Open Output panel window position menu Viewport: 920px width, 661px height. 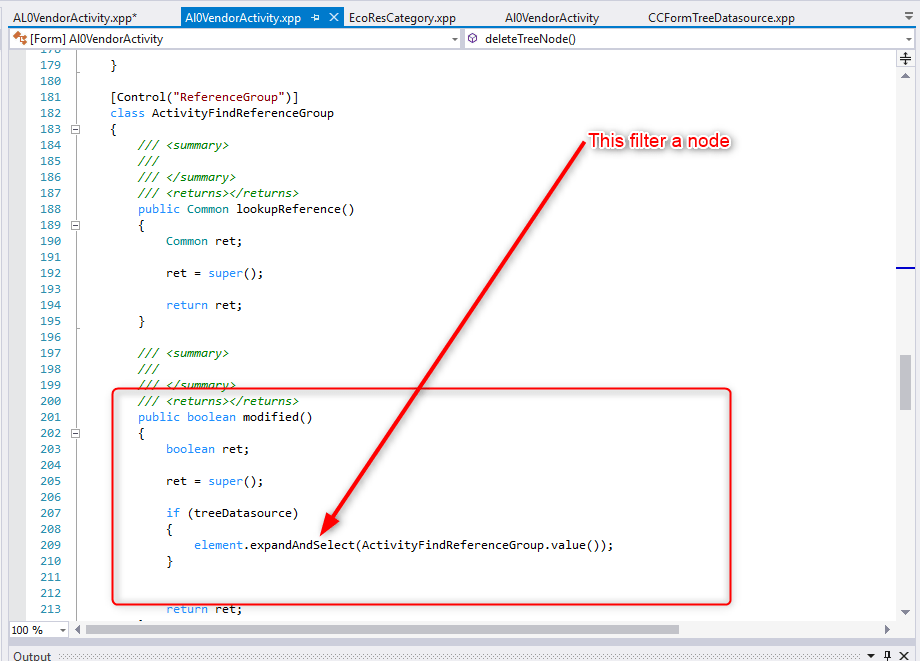coord(872,656)
